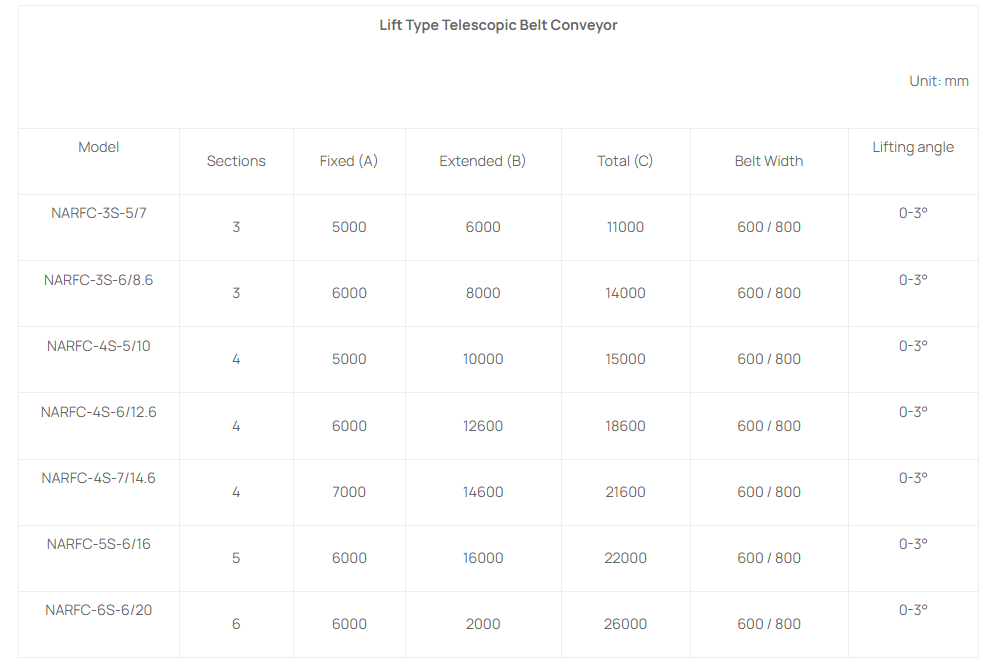Click the table title Lift Type Telescopic Belt Conveyor
This screenshot has width=1001, height=665.
(x=498, y=25)
